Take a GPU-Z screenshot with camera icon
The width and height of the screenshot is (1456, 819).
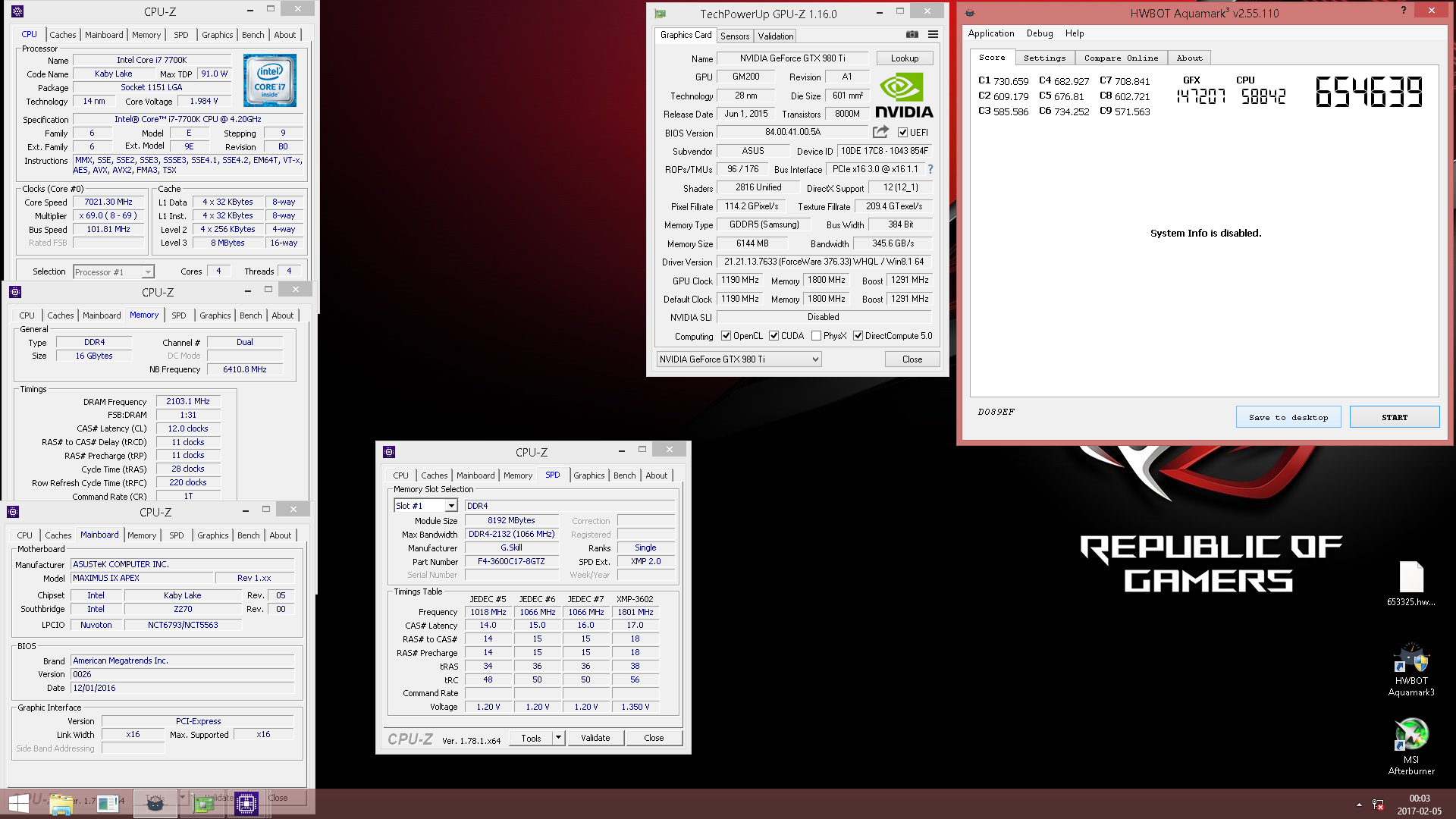click(x=912, y=35)
